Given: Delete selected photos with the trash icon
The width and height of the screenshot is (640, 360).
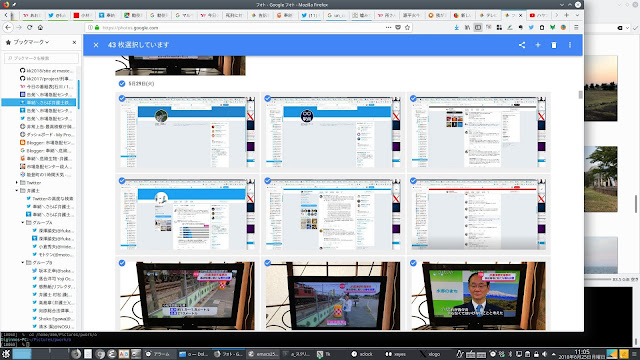Looking at the screenshot, I should (x=554, y=45).
